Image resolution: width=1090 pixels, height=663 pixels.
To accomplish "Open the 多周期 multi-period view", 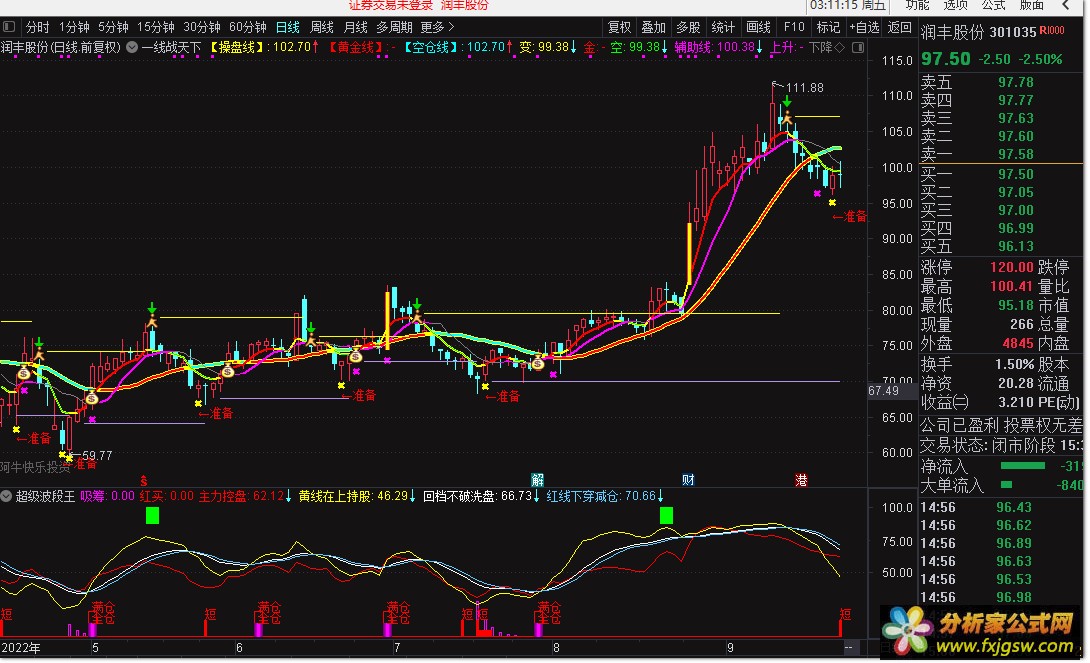I will tap(394, 27).
